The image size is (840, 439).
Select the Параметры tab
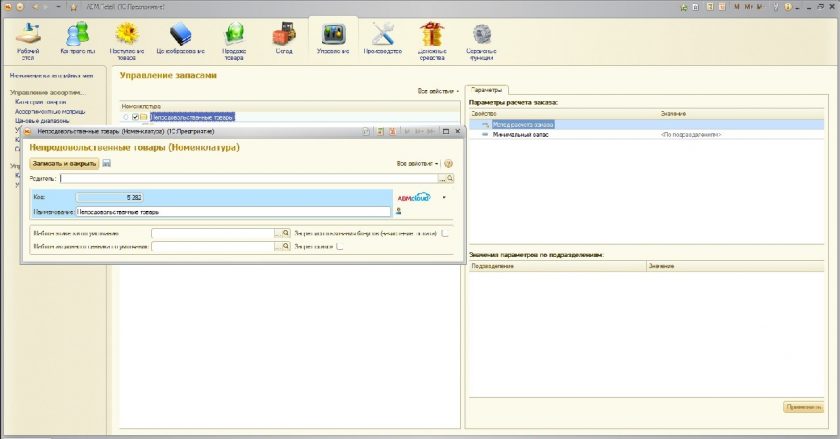tap(486, 90)
